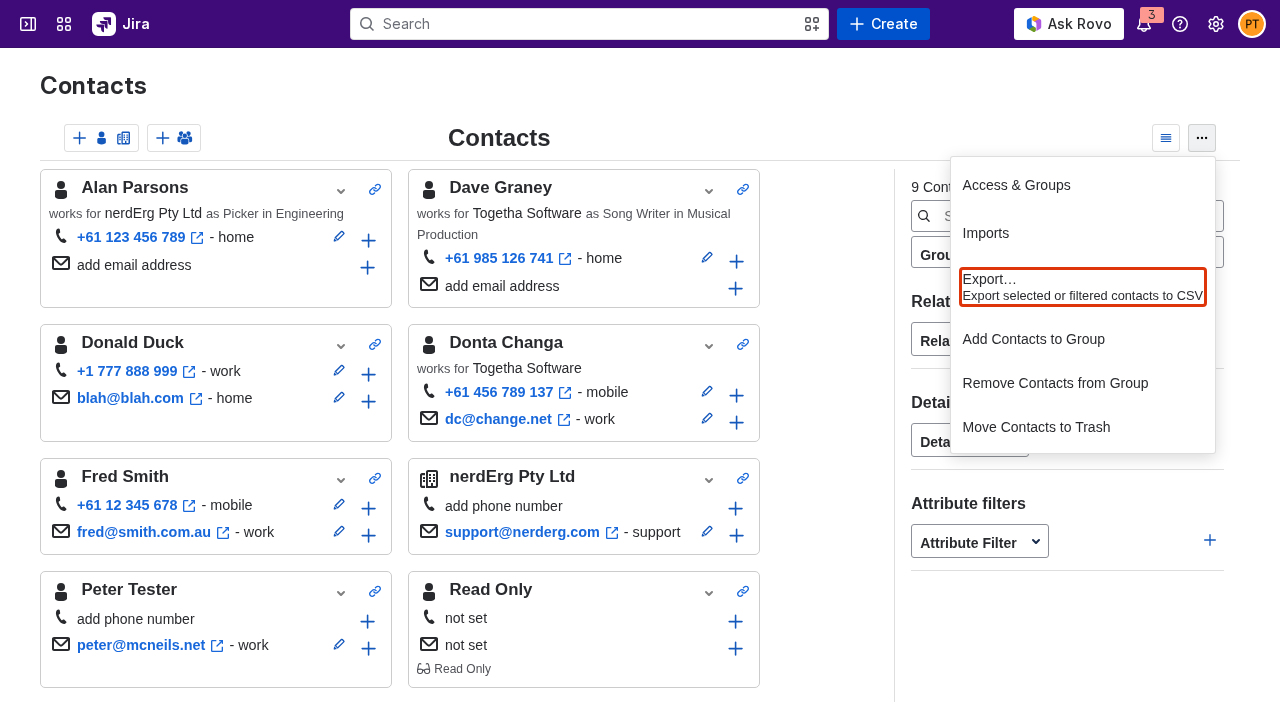
Task: Click the link icon on Alan Parsons card
Action: 375,189
